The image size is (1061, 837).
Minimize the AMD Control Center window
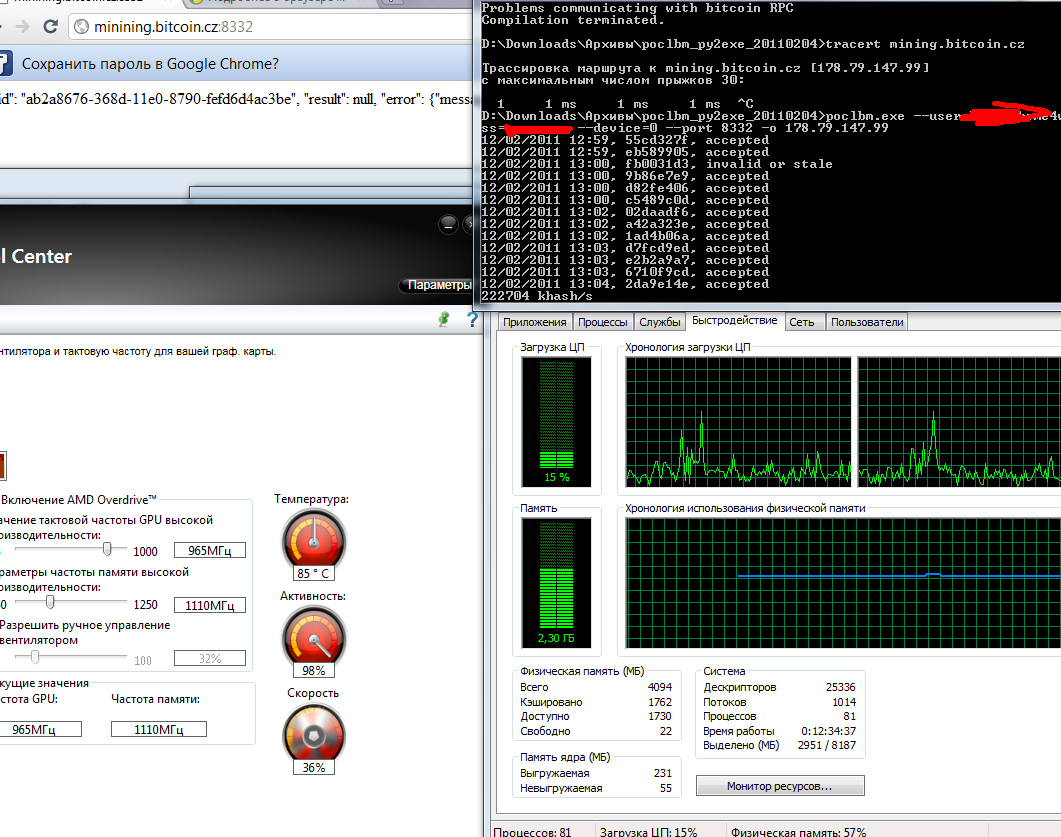(x=448, y=224)
